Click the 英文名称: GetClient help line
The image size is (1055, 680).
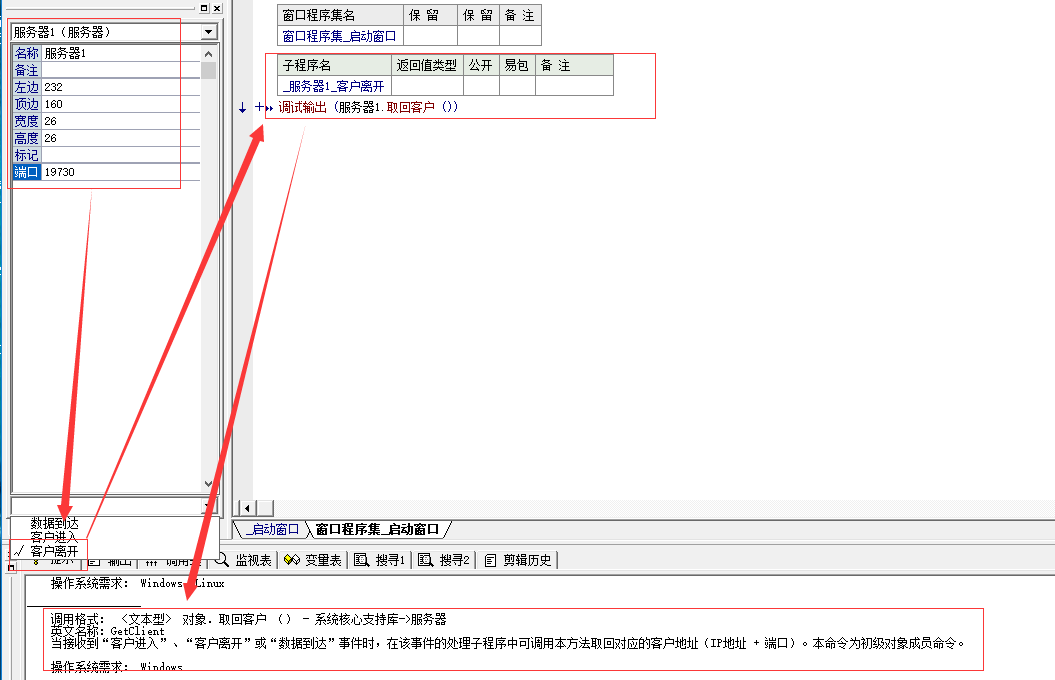point(108,631)
